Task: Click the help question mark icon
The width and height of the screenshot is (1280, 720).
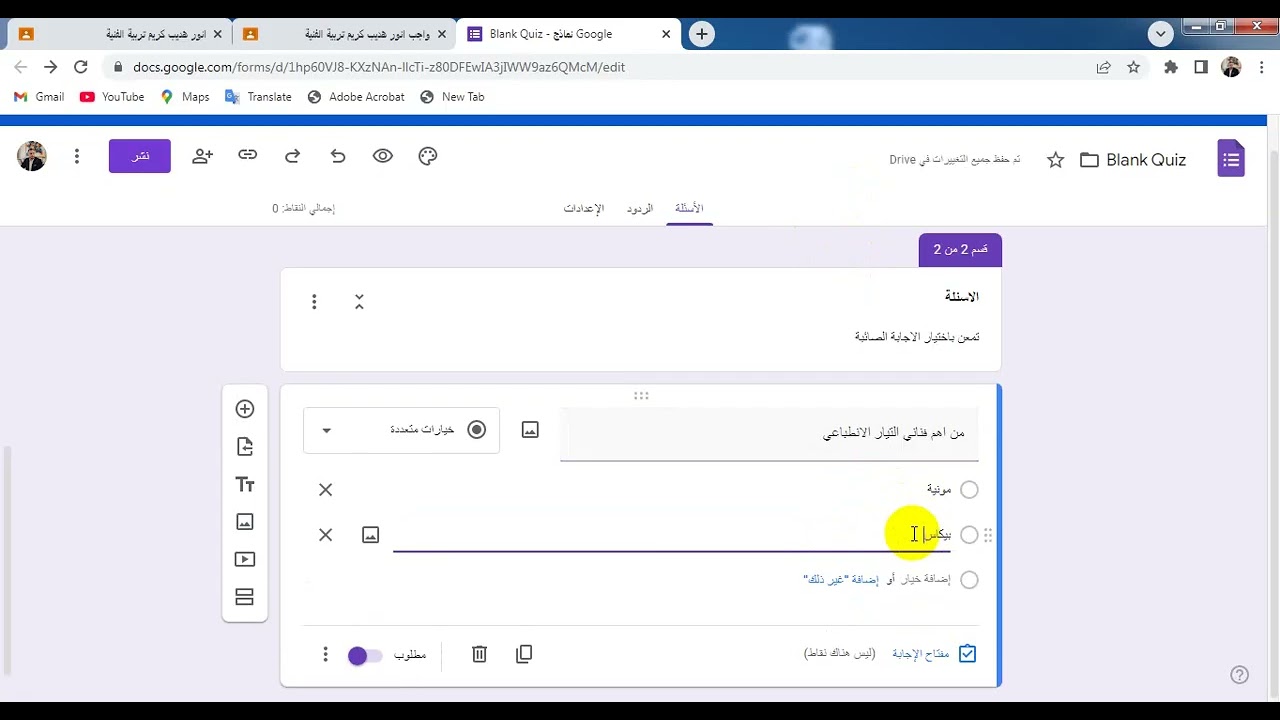Action: tap(1240, 675)
